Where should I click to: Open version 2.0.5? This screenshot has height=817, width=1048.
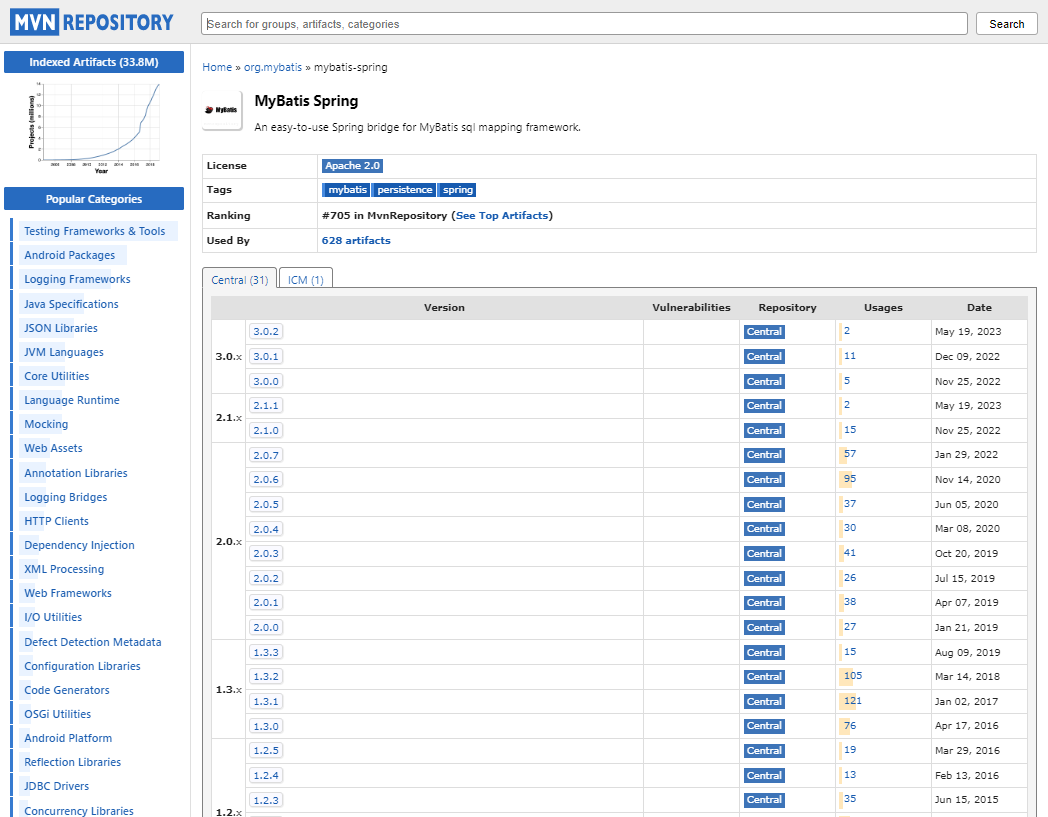coord(266,504)
